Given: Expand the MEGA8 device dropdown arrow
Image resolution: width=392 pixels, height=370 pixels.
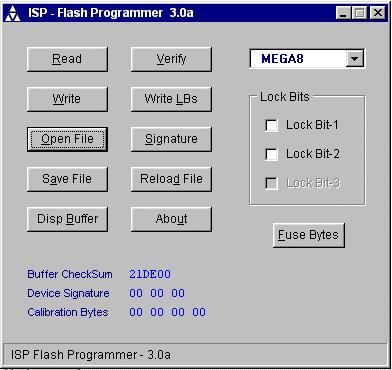Looking at the screenshot, I should pos(354,59).
